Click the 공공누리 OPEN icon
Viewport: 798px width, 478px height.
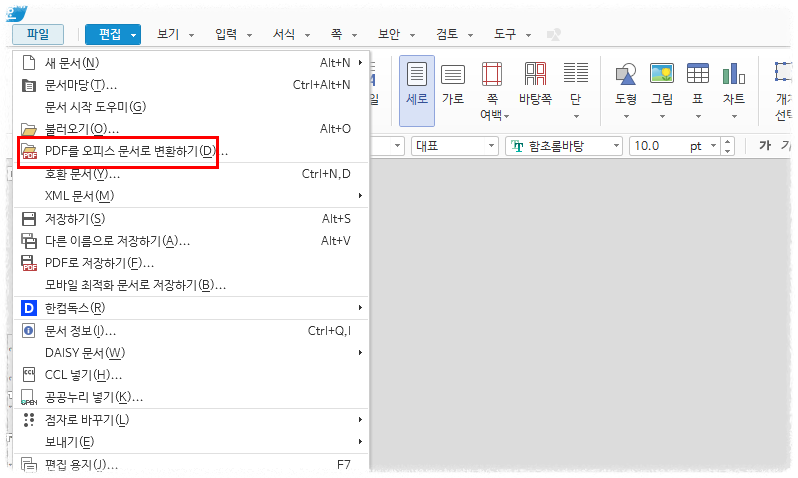29,398
